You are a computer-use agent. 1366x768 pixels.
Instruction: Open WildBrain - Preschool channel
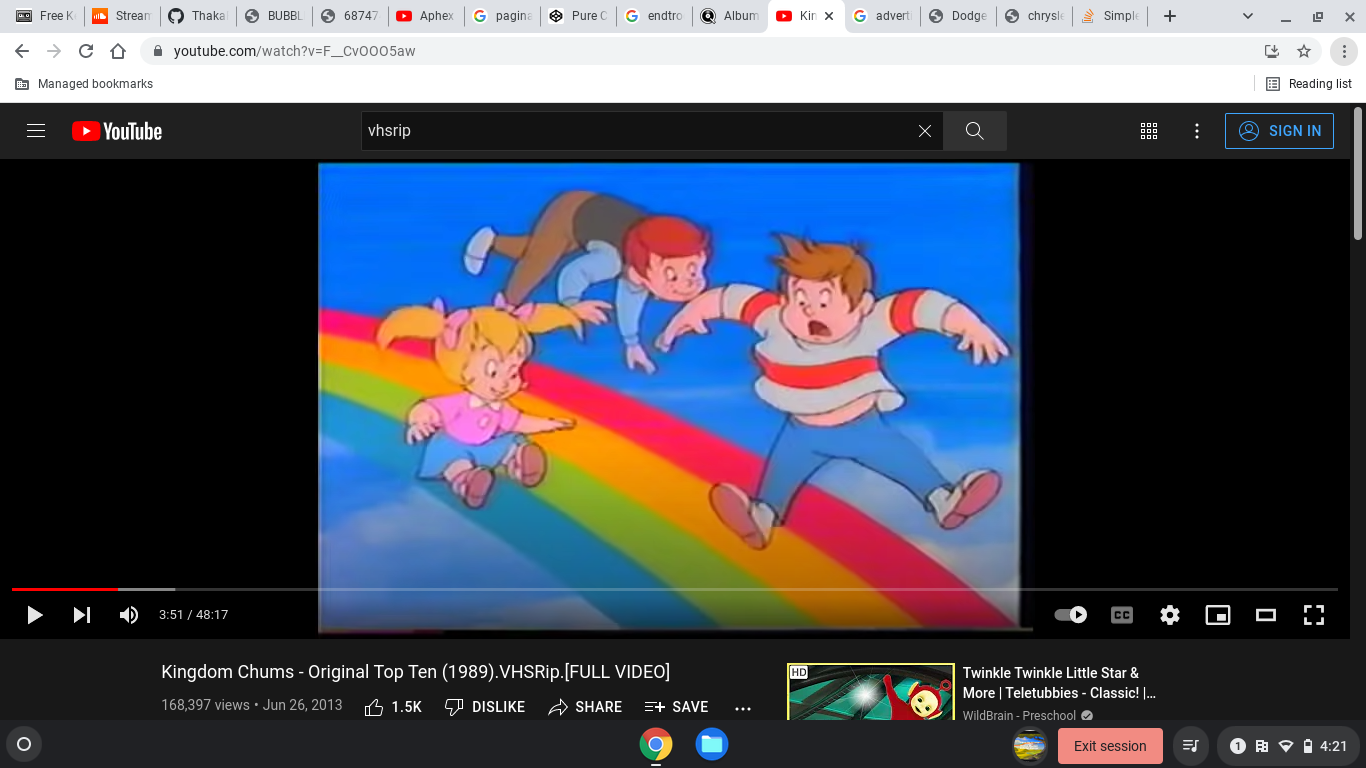1019,716
